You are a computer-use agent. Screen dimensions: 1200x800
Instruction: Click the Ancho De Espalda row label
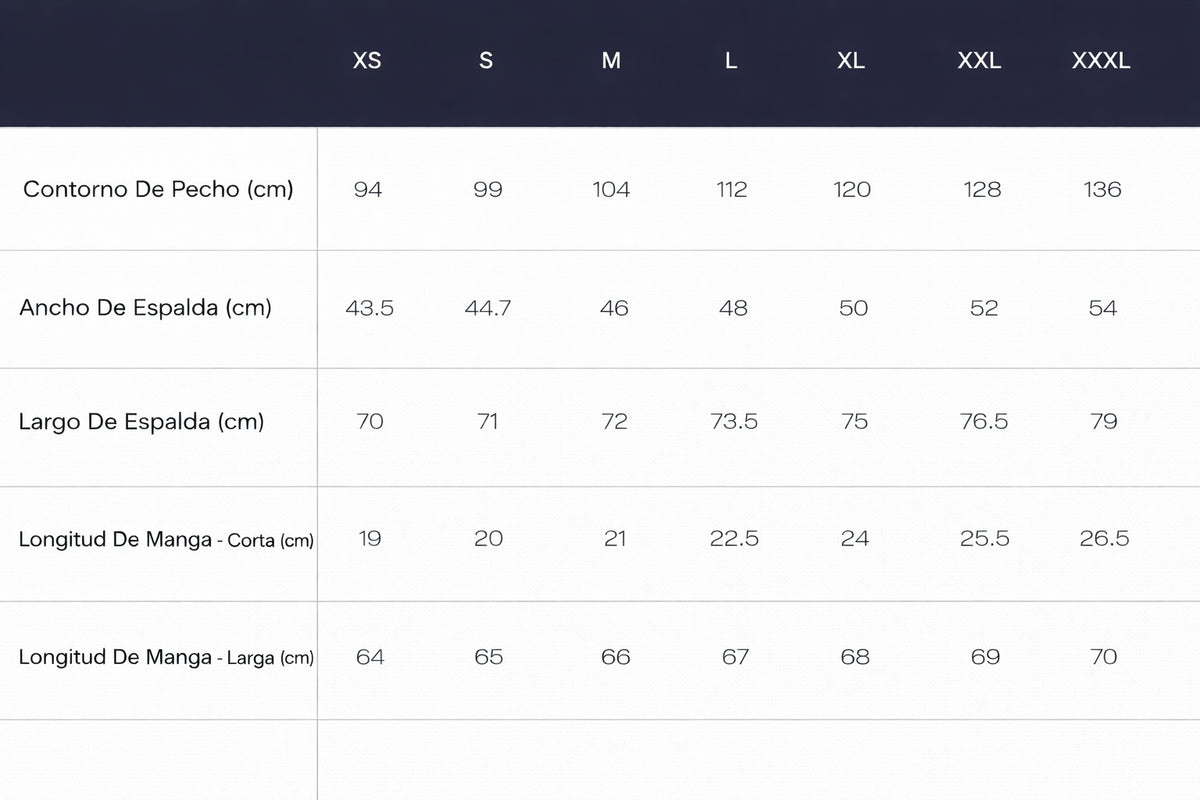pos(145,308)
